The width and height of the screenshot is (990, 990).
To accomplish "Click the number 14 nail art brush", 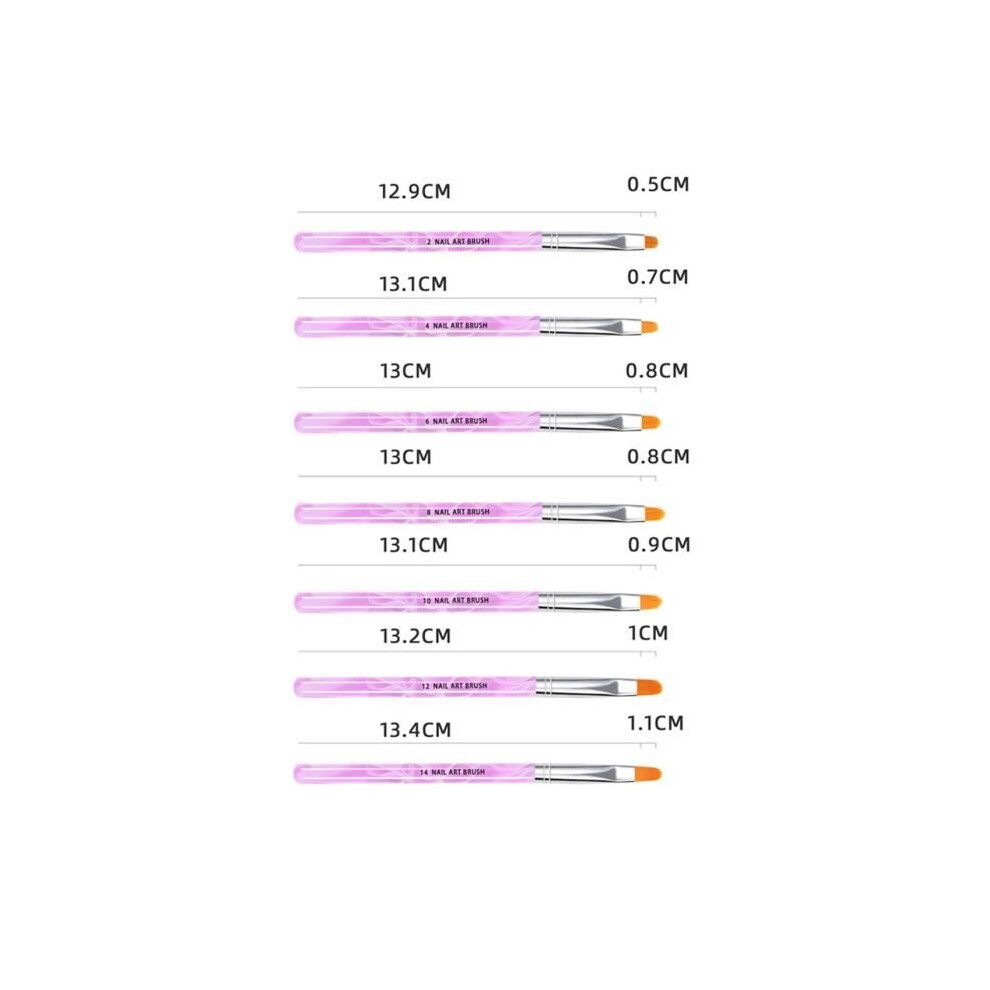I will tap(477, 773).
